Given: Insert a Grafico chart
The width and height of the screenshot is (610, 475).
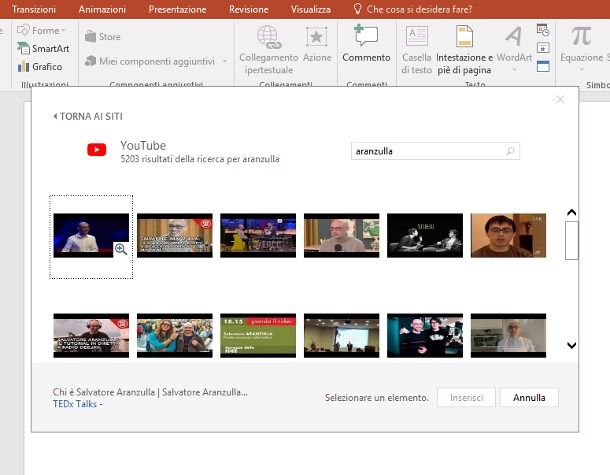Looking at the screenshot, I should tap(40, 67).
